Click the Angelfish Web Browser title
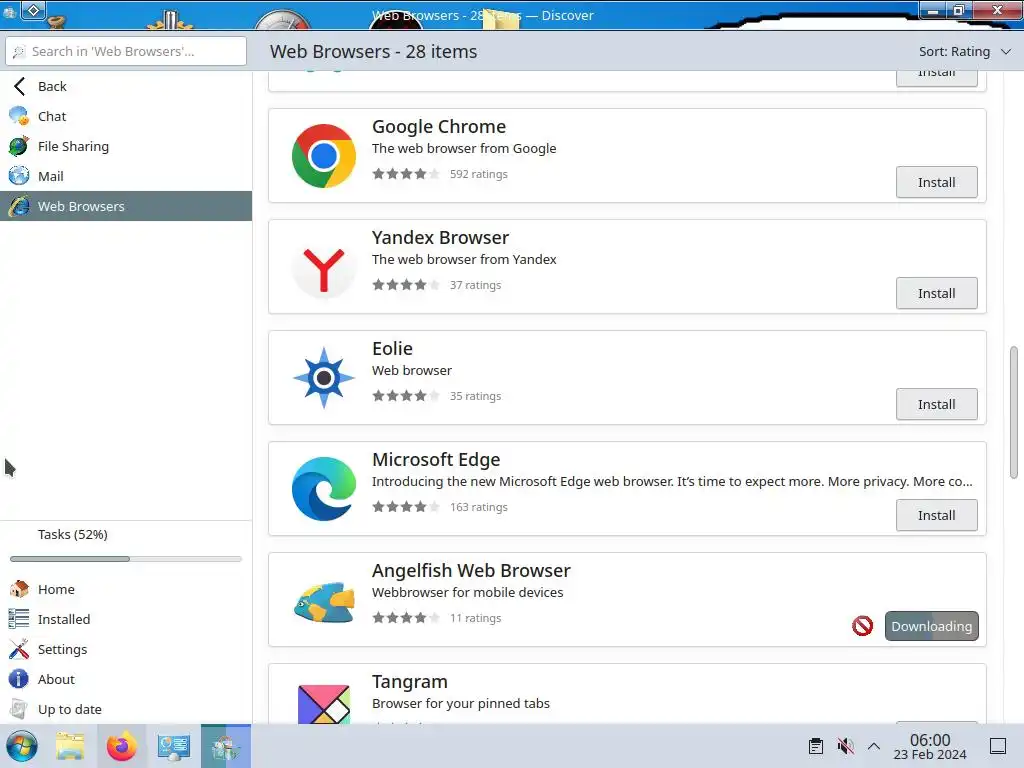Viewport: 1024px width, 768px height. click(471, 571)
